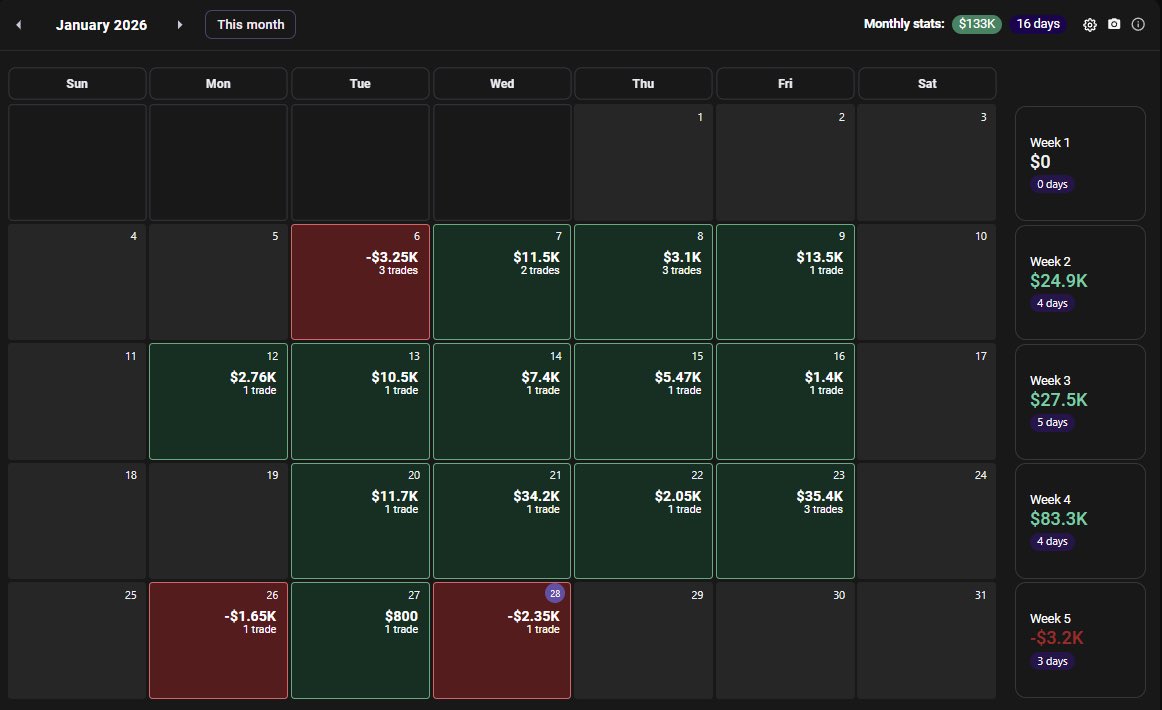This screenshot has height=710, width=1162.
Task: Open January 16 showing $1.4K
Action: [785, 401]
